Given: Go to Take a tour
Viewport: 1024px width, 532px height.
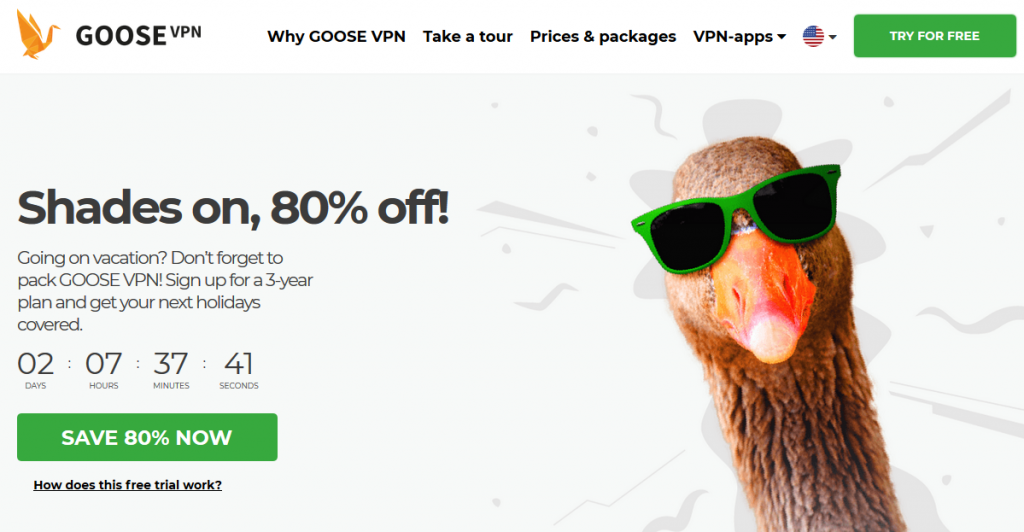Looking at the screenshot, I should (x=468, y=37).
